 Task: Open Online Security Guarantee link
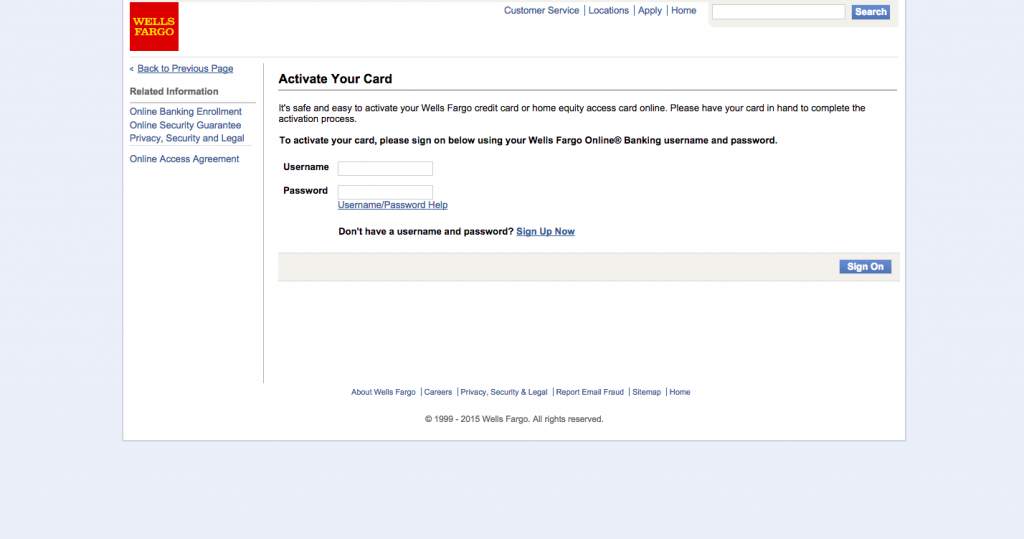pyautogui.click(x=185, y=125)
